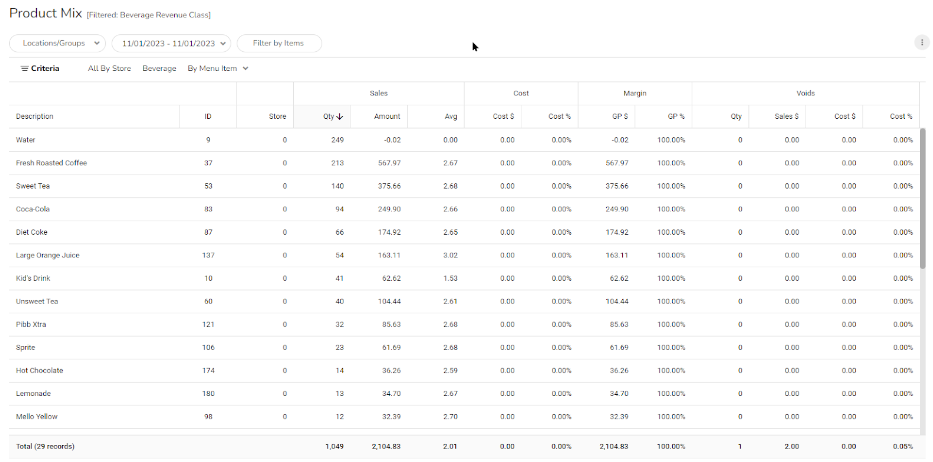Open the vertical three-dot options menu
933x462 pixels.
click(920, 42)
